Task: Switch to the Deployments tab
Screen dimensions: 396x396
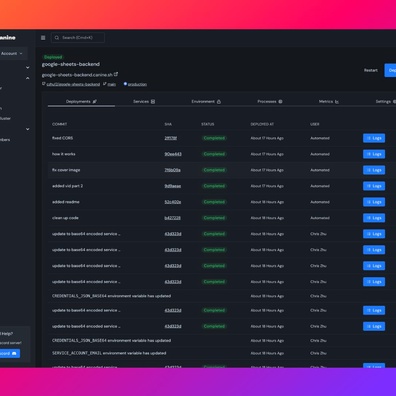Action: pos(81,101)
